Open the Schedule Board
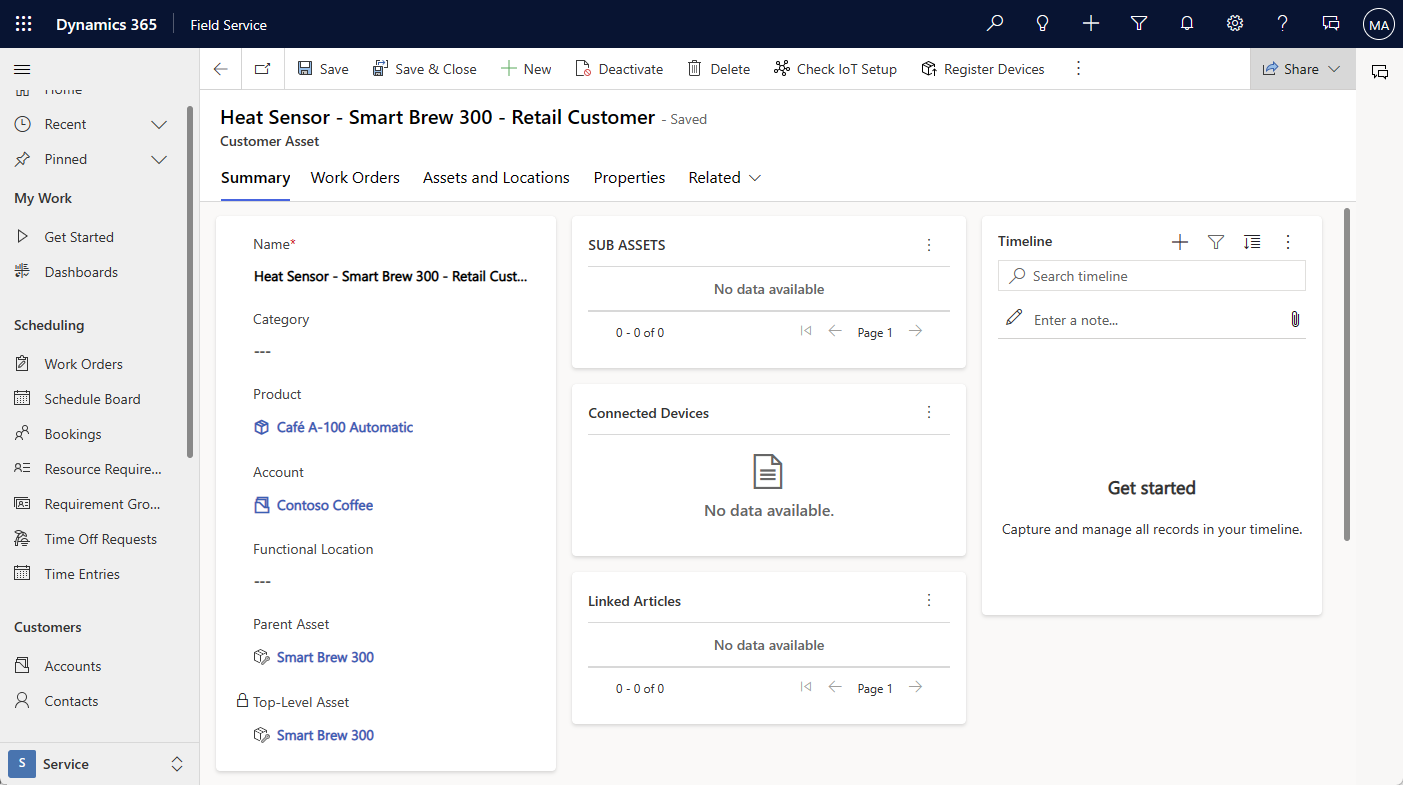Image resolution: width=1403 pixels, height=785 pixels. [x=92, y=399]
